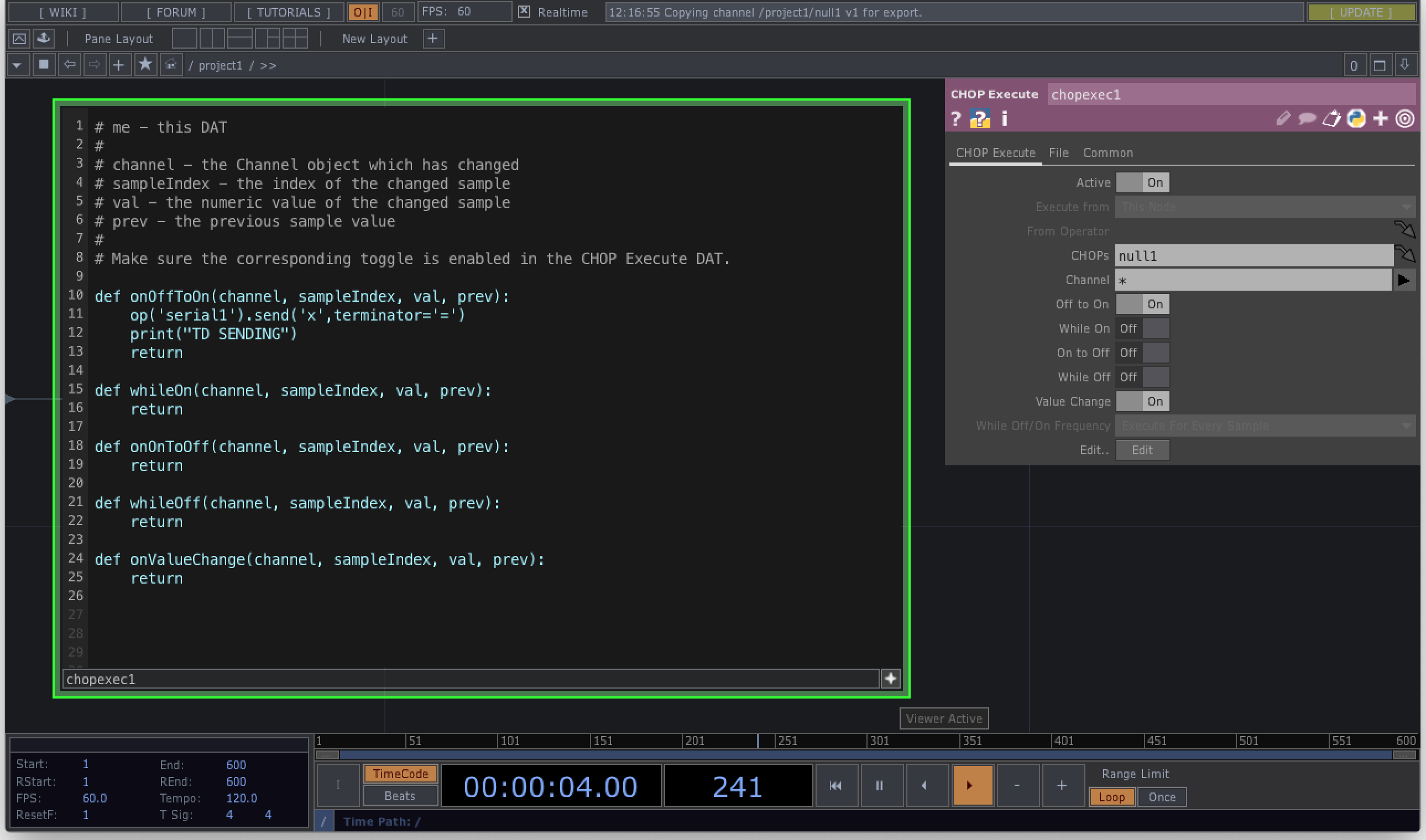Screen dimensions: 1426x840
Task: Toggle the While Off switch
Action: (x=1142, y=377)
